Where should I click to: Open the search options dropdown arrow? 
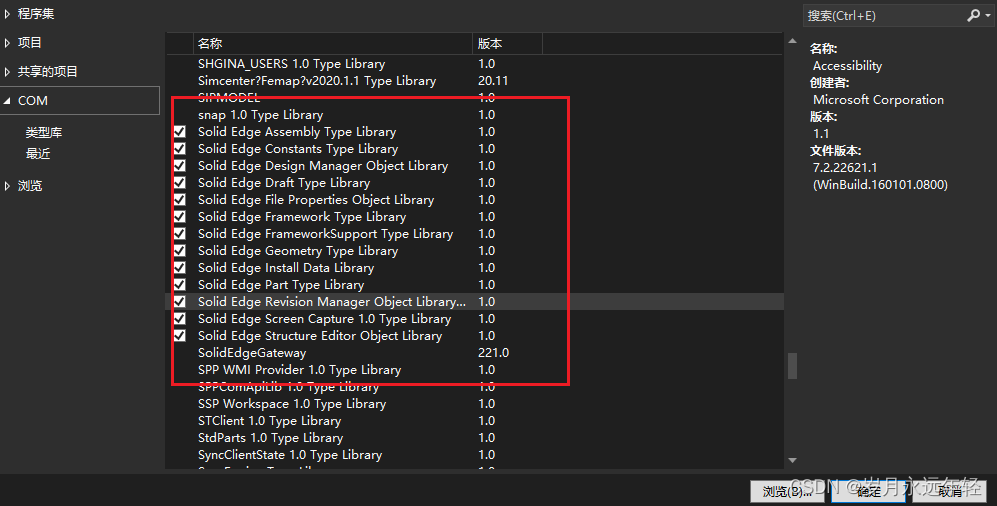tap(988, 15)
